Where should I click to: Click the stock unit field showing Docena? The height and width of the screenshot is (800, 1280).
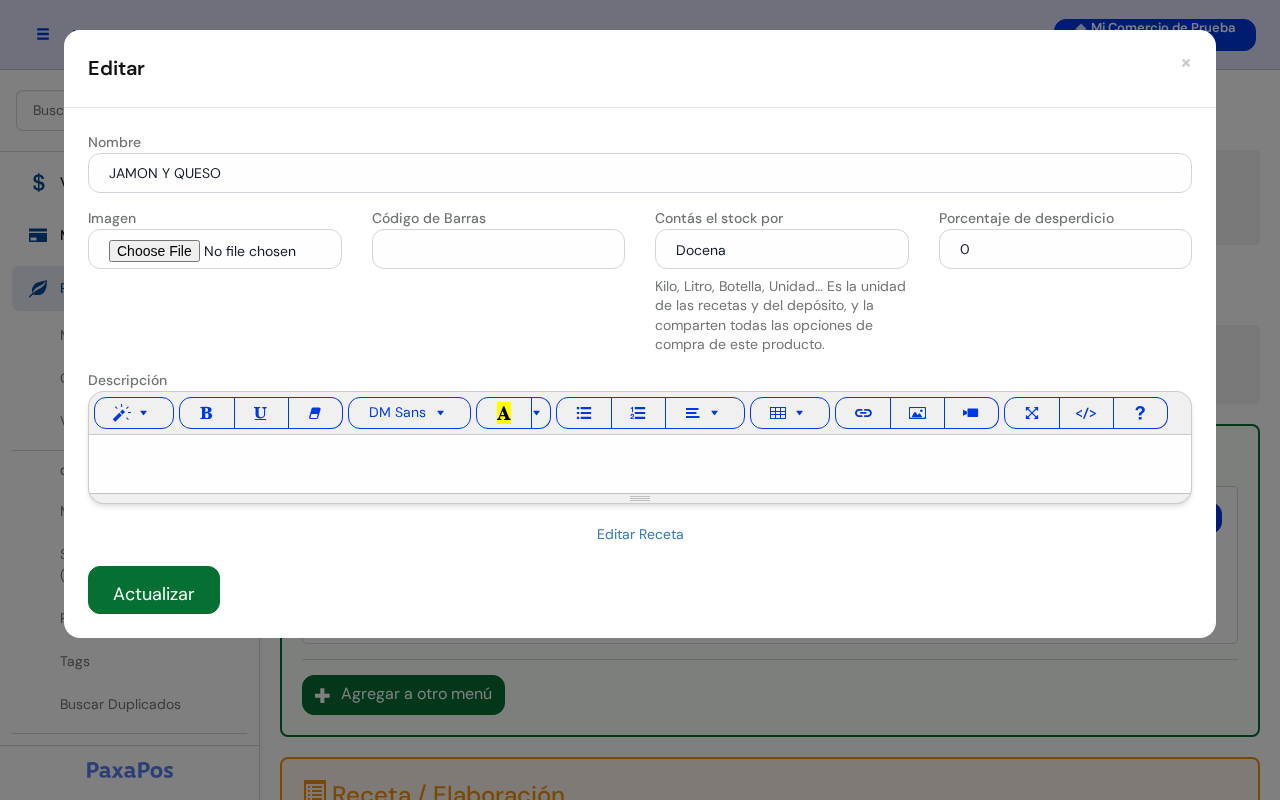782,249
